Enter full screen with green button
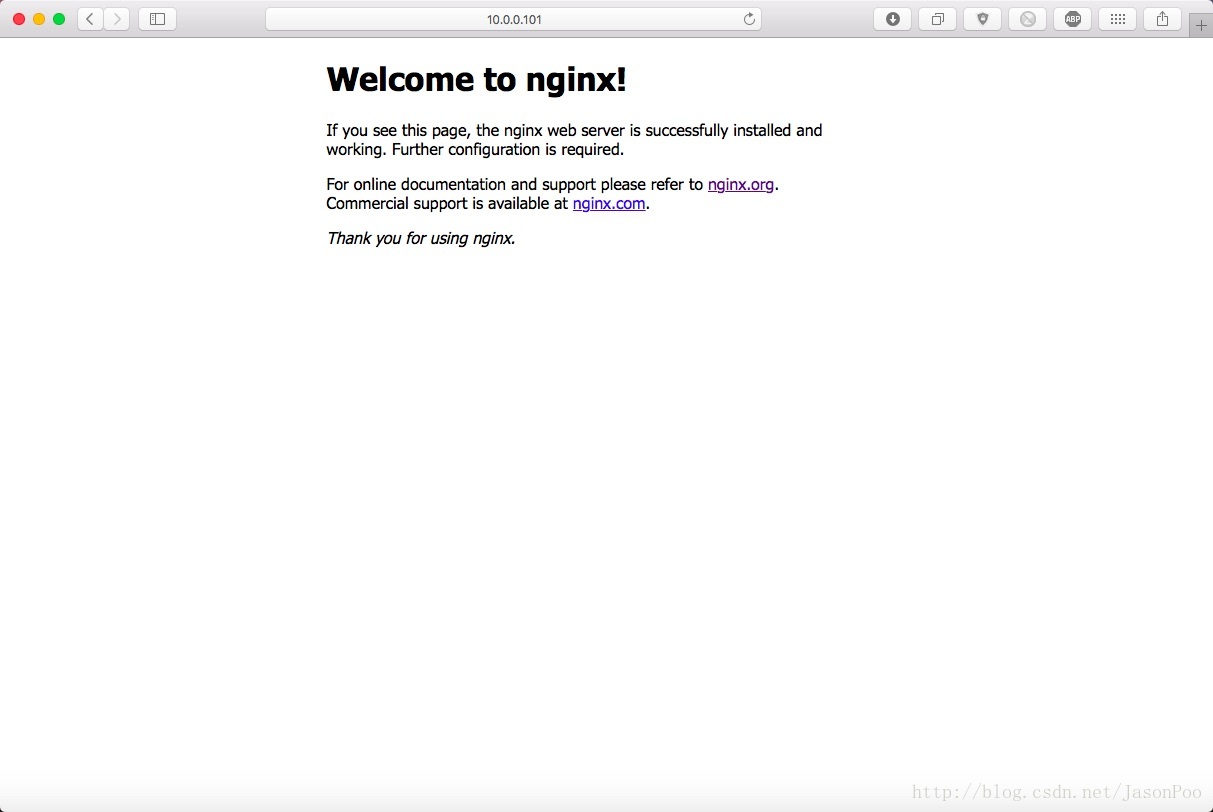 coord(59,19)
